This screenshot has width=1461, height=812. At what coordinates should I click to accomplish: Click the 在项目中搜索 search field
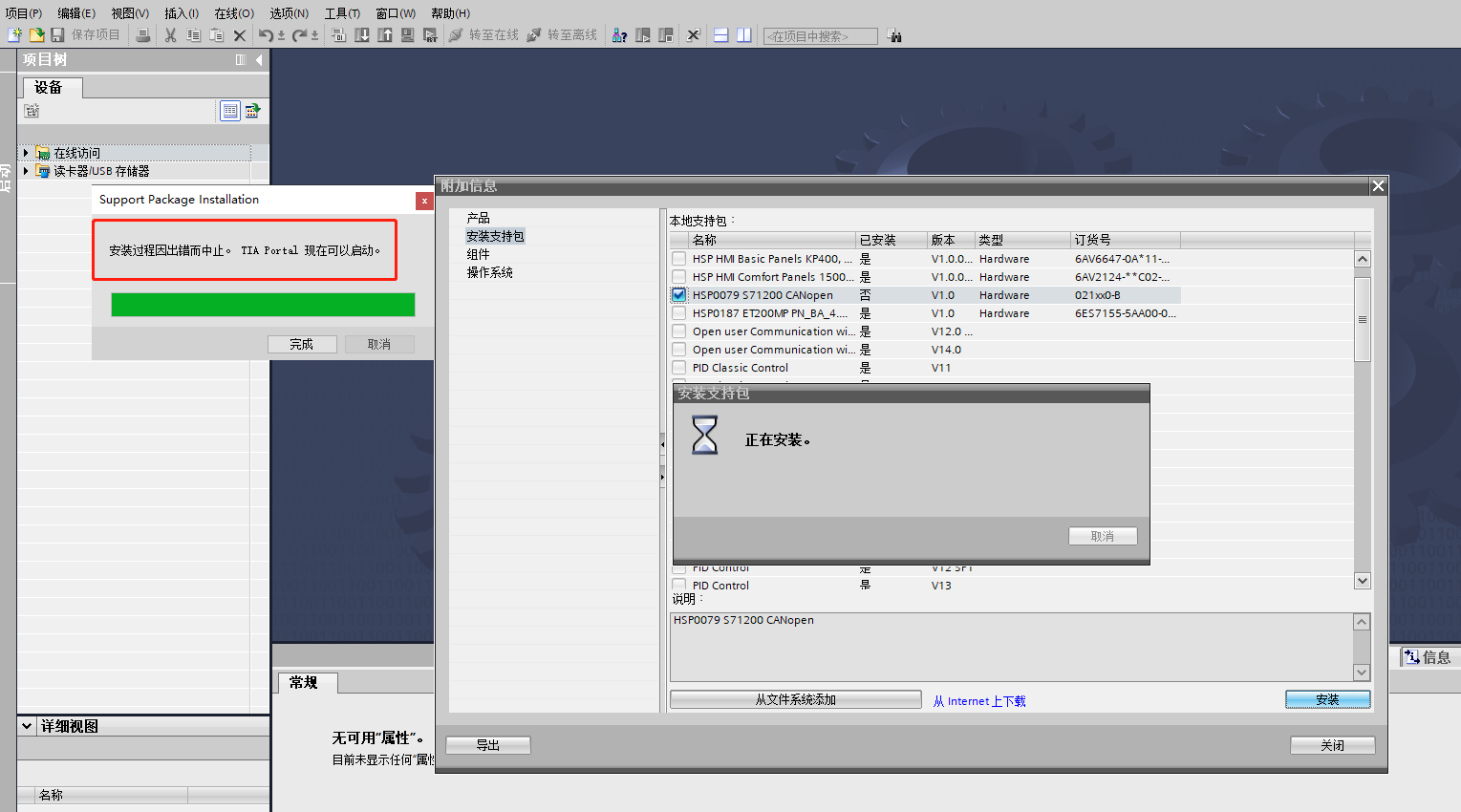819,36
